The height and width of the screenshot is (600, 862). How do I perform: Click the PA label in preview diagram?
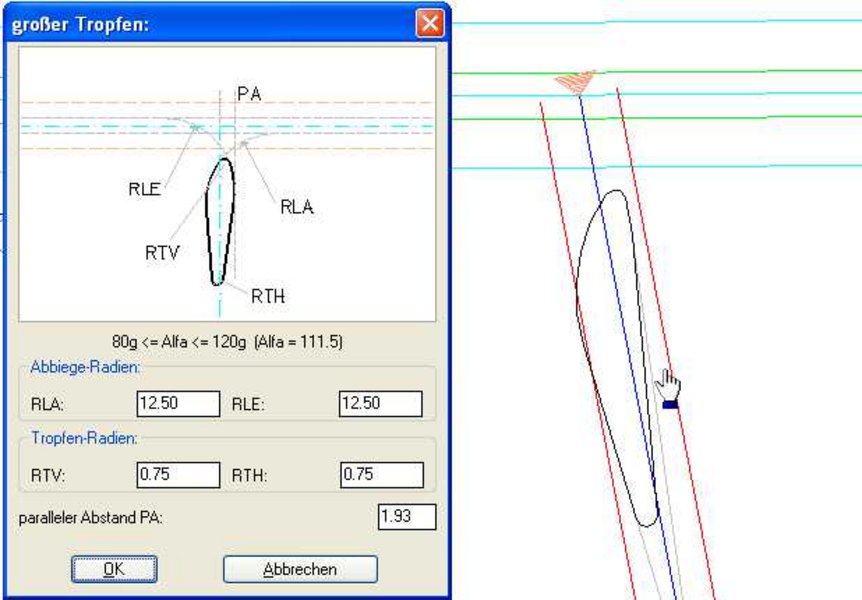(x=249, y=94)
